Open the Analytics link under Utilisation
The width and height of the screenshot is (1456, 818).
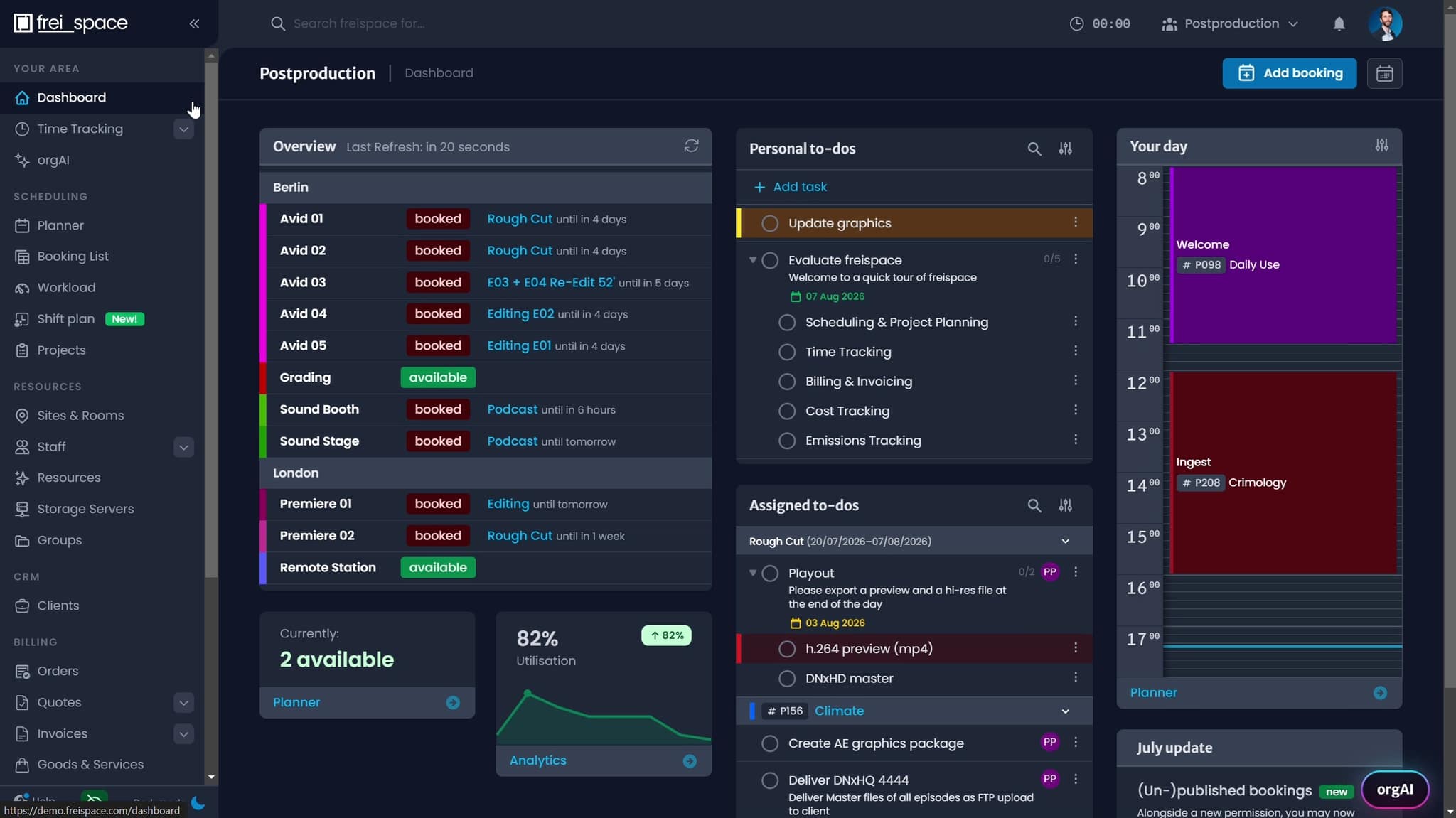coord(537,760)
